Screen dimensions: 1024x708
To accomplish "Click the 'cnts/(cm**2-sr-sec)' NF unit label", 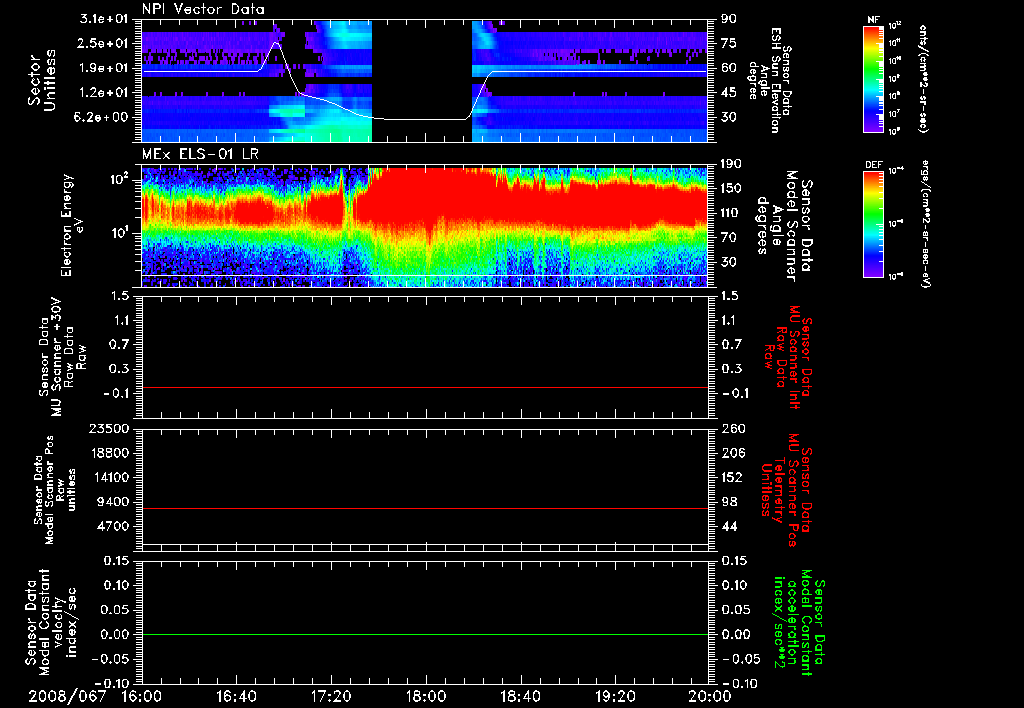I will (x=923, y=78).
